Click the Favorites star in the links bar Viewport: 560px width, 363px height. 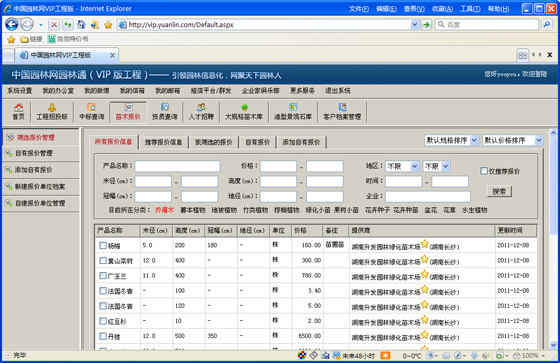[11, 39]
